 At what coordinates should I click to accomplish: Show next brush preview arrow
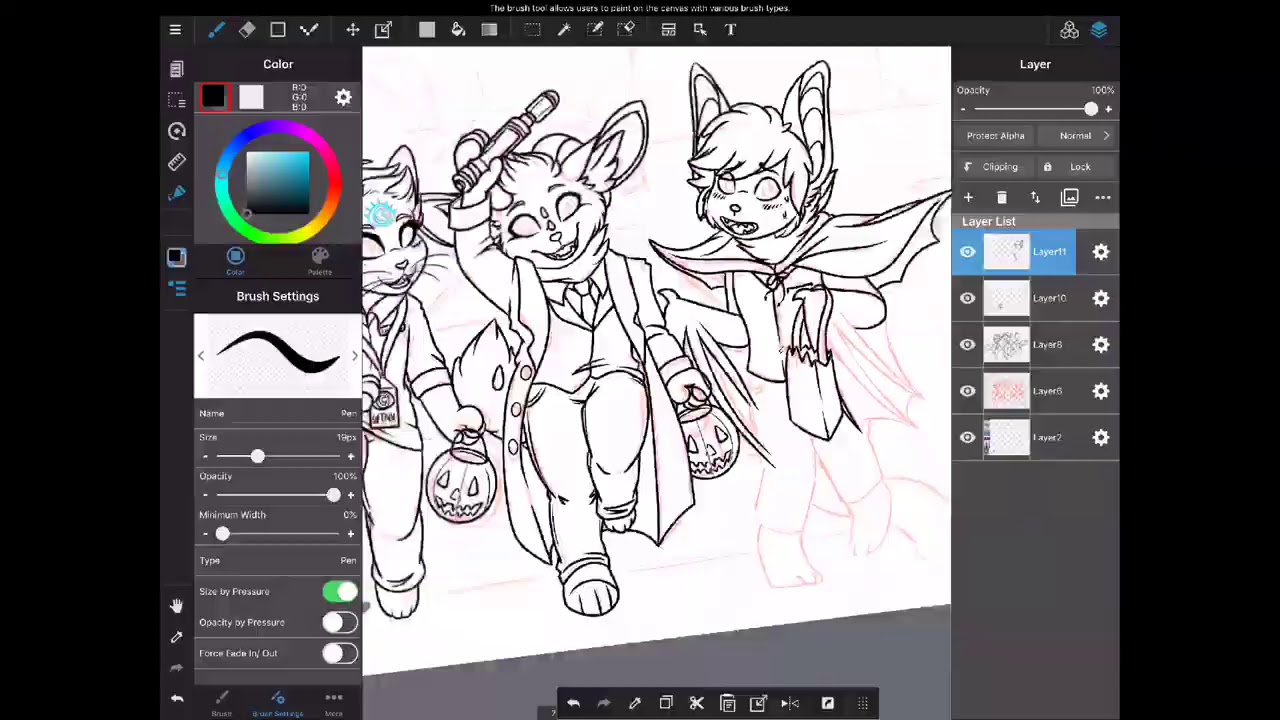tap(355, 356)
